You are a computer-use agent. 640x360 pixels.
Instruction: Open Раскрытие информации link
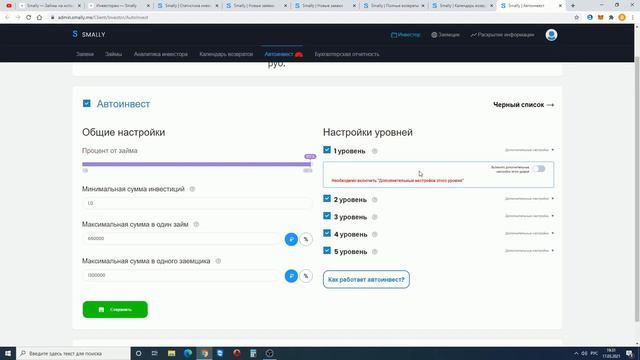[x=502, y=35]
